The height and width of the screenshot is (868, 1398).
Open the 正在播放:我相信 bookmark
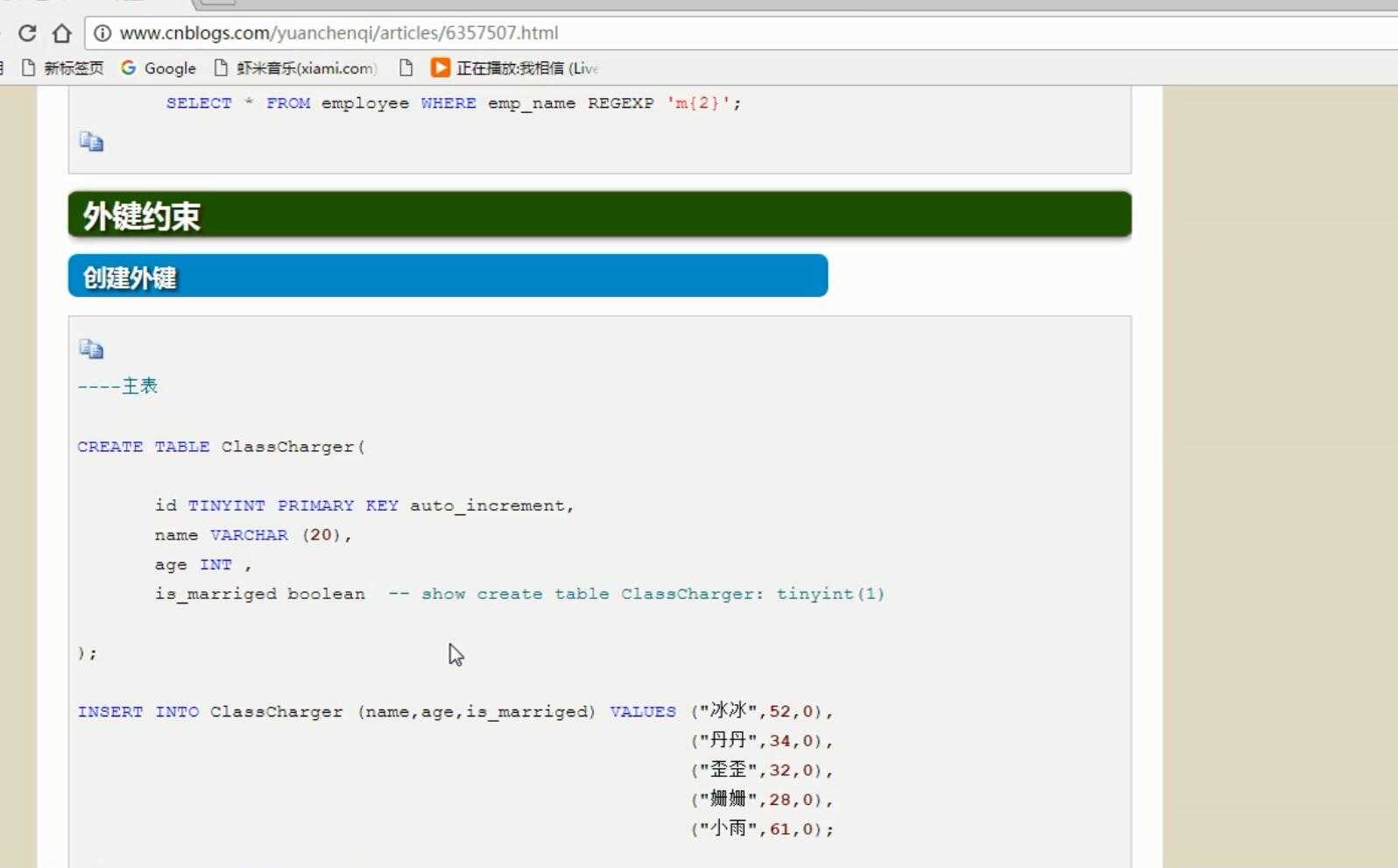pyautogui.click(x=515, y=68)
